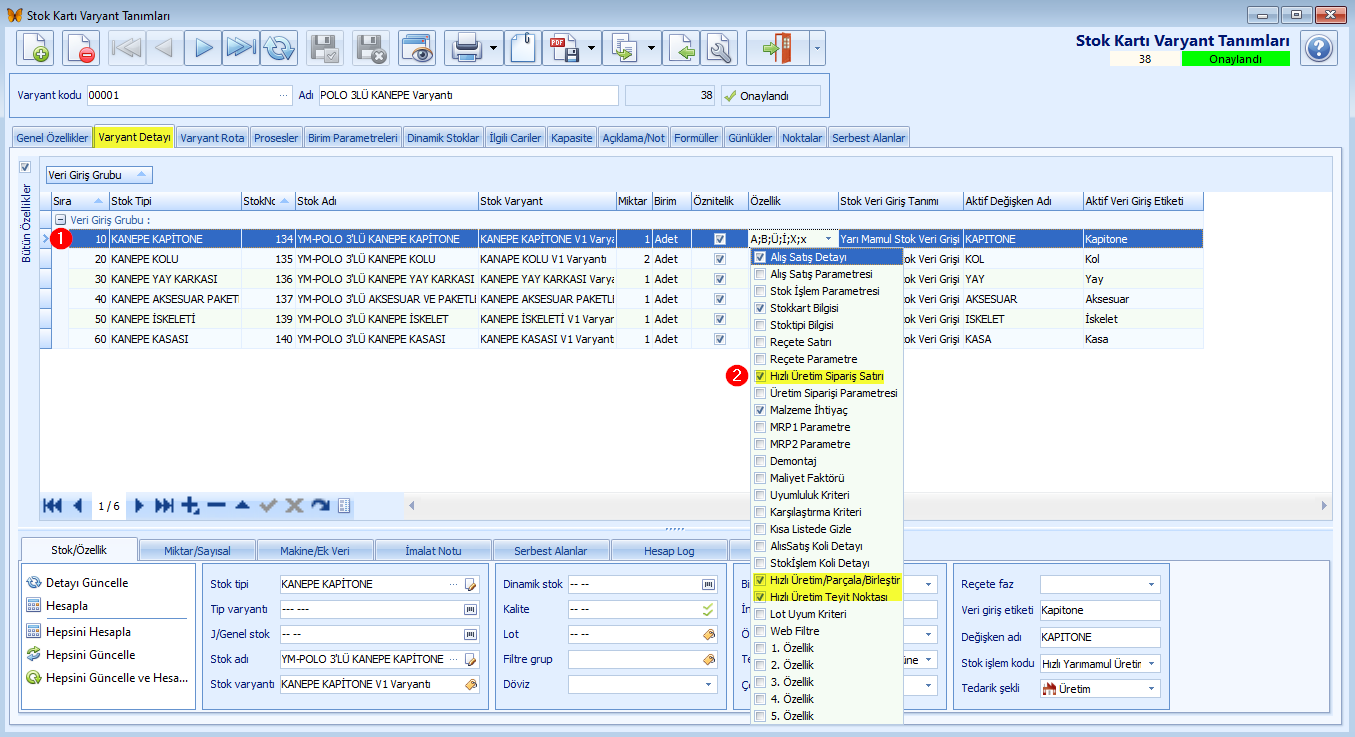1355x737 pixels.
Task: Click the refresh toolbar icon
Action: click(x=279, y=48)
